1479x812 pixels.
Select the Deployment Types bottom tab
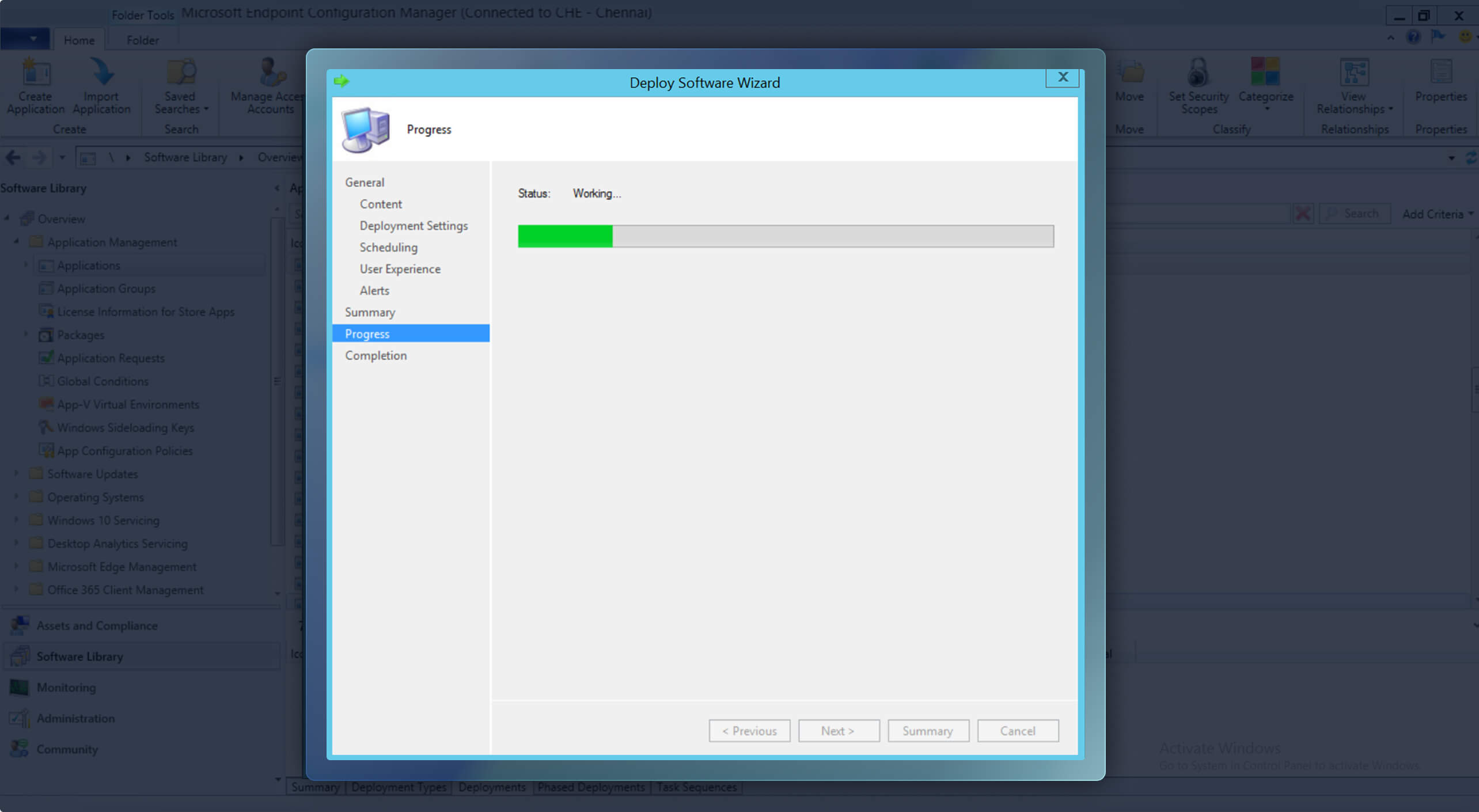pyautogui.click(x=399, y=787)
